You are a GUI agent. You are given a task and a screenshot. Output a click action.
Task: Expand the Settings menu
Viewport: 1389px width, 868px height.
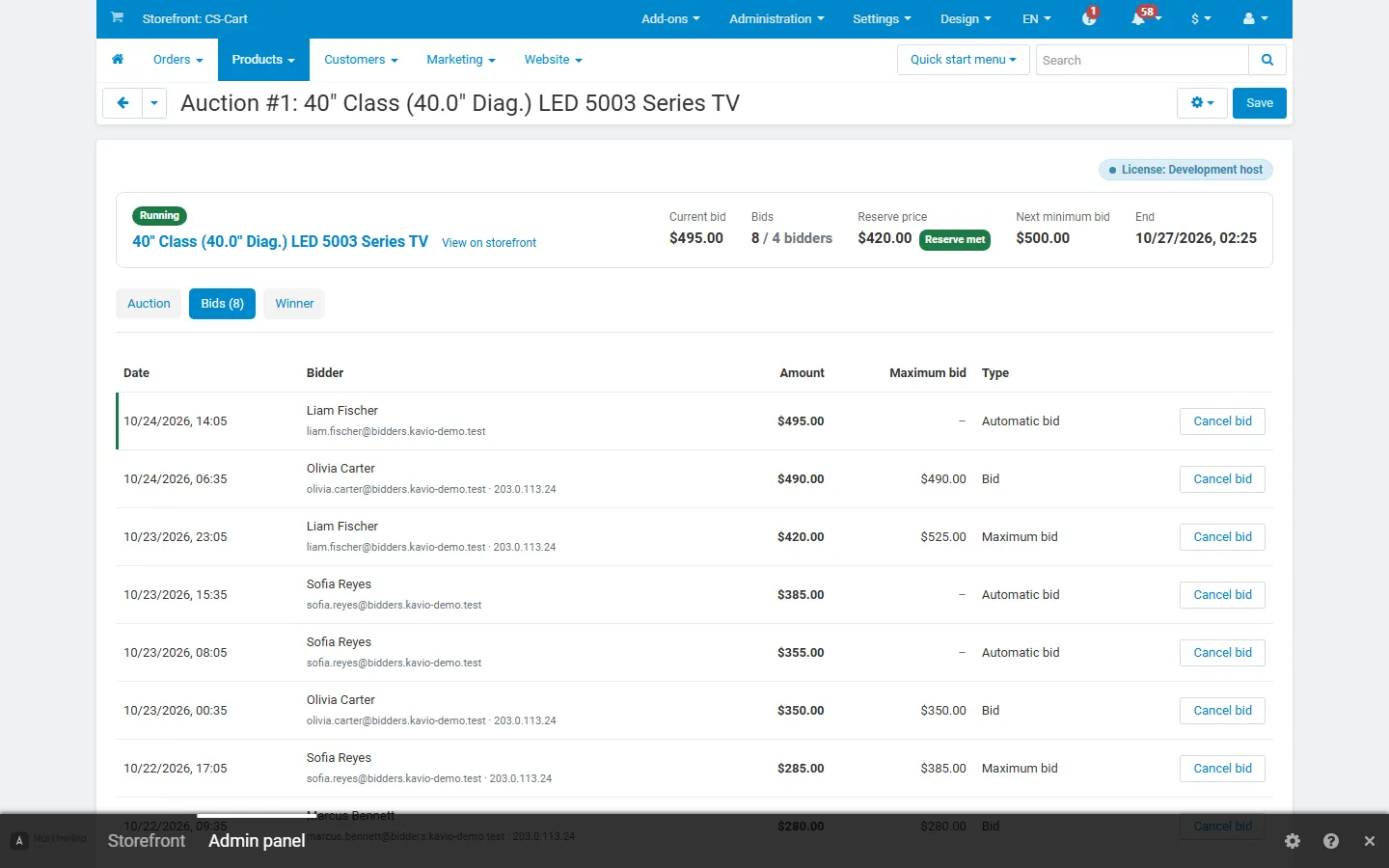pos(882,18)
